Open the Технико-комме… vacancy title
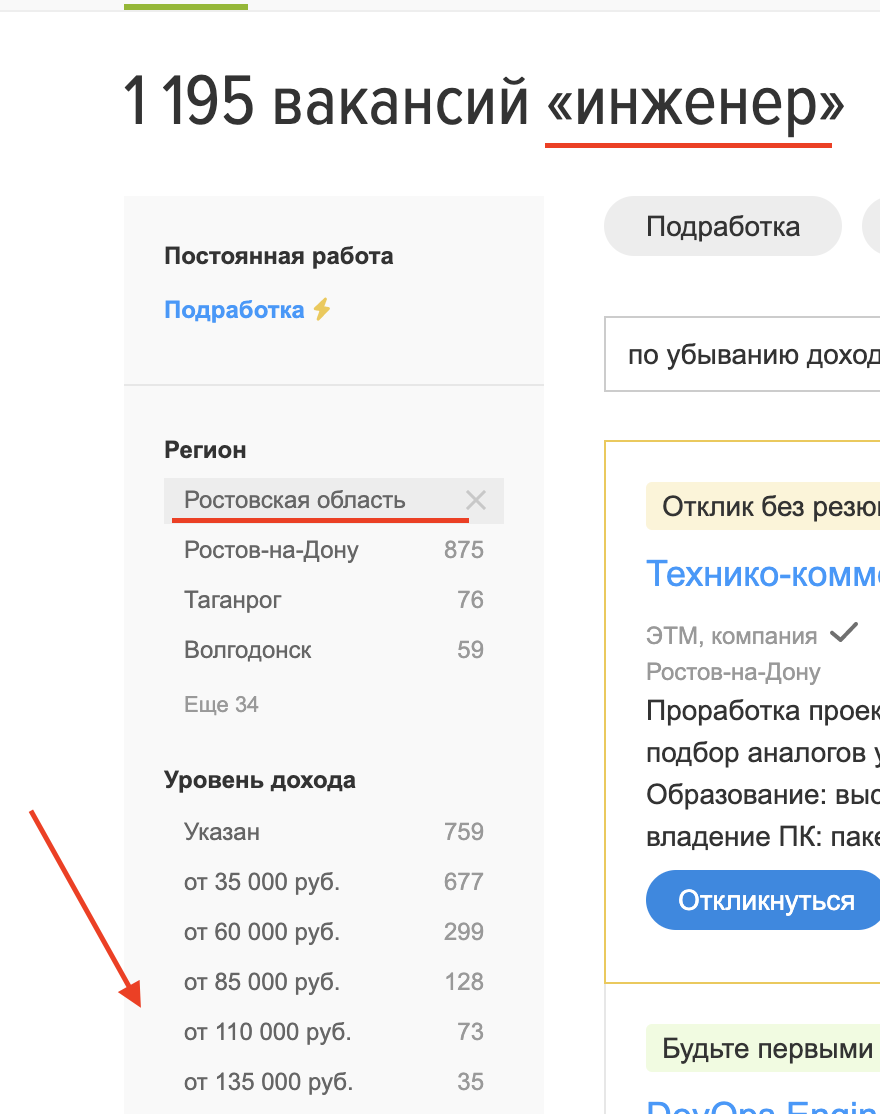 coord(762,575)
